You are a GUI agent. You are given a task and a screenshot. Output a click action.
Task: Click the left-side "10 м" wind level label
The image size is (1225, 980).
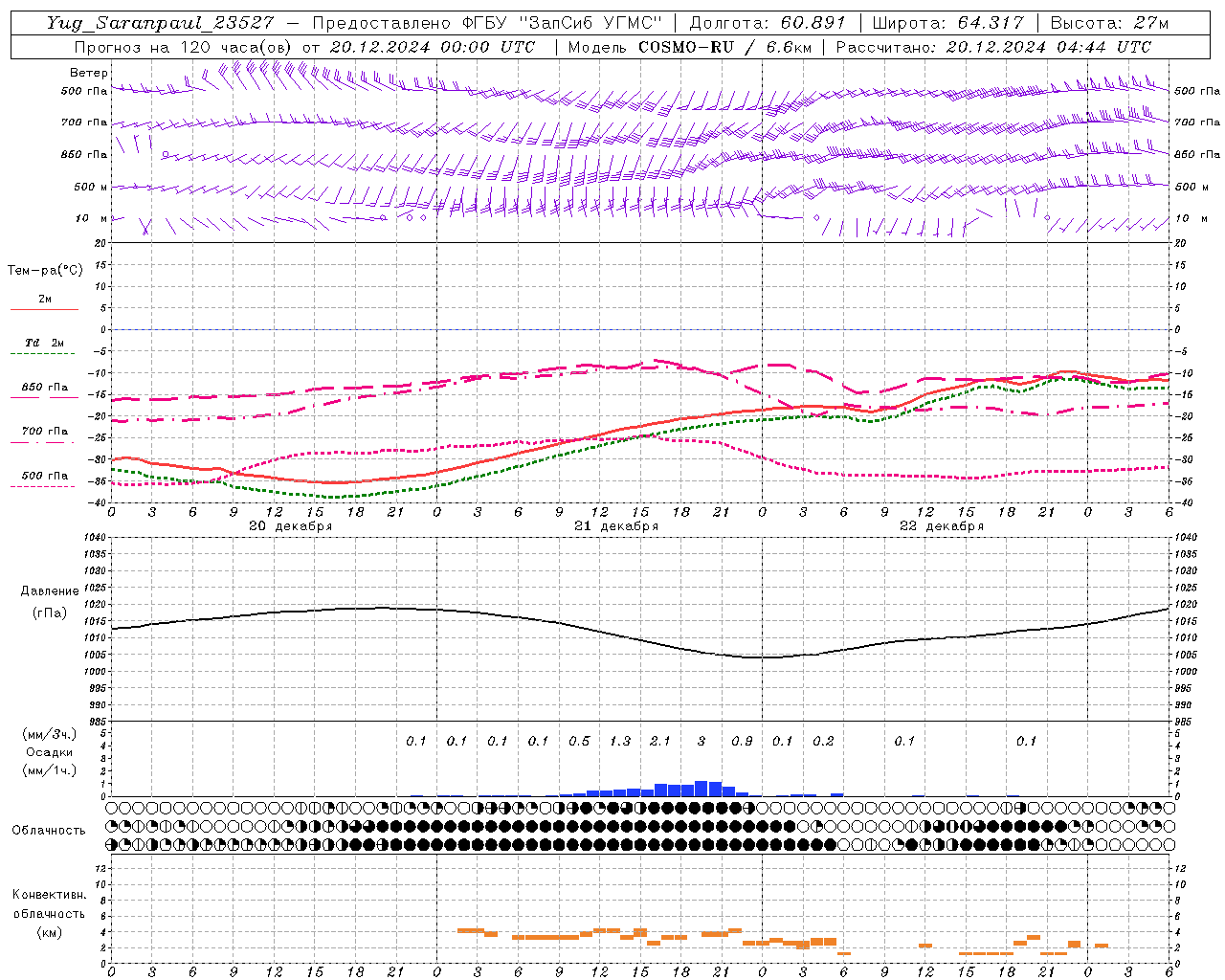pyautogui.click(x=93, y=218)
